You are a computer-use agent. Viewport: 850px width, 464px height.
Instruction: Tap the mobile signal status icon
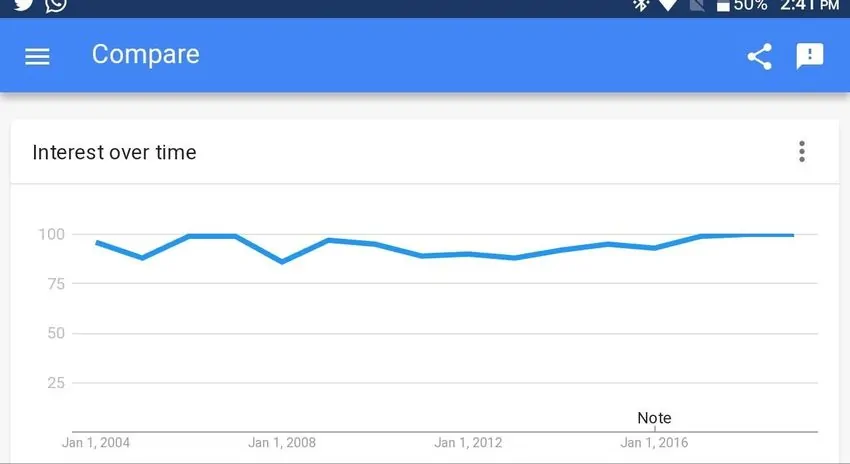[697, 5]
